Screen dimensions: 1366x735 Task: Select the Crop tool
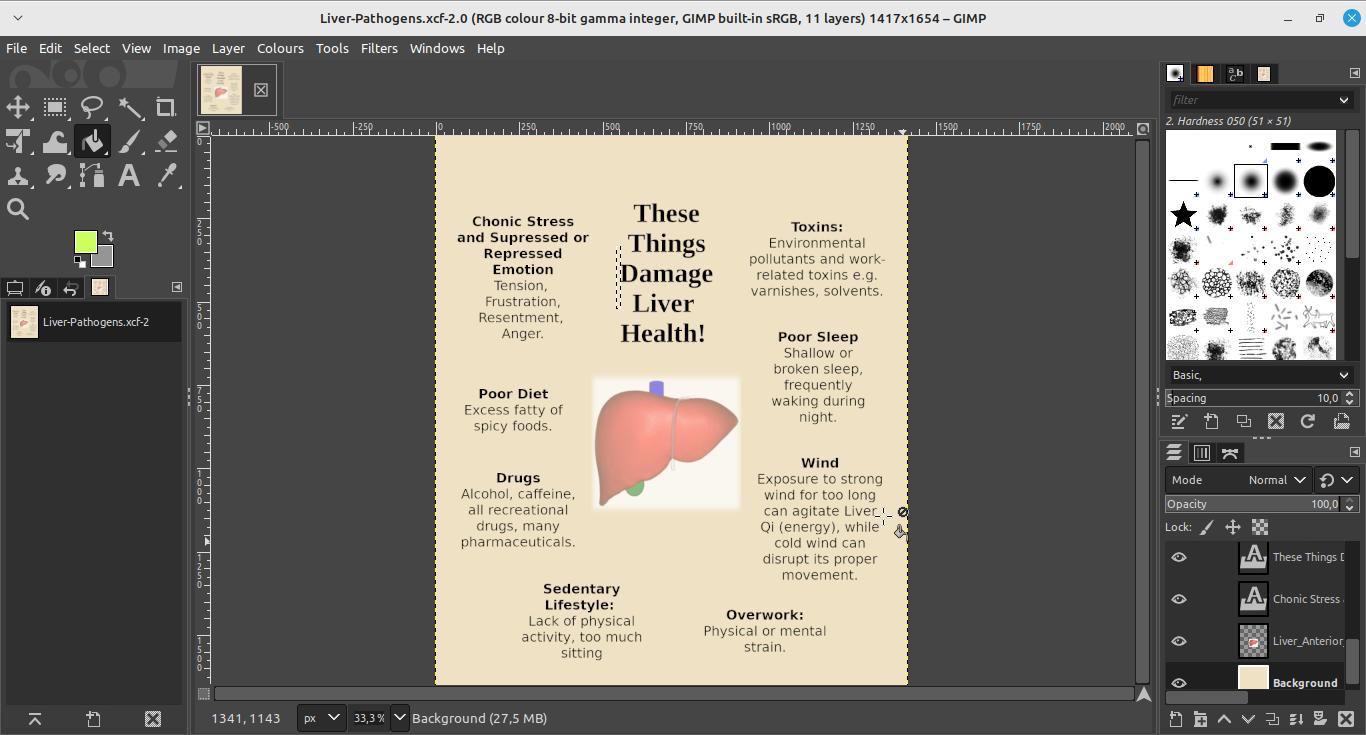(x=166, y=108)
